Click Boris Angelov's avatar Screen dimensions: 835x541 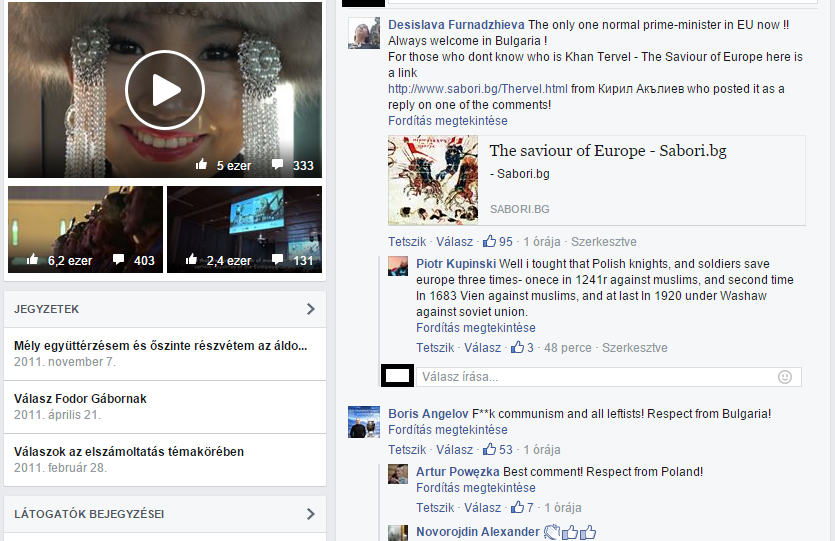point(364,422)
